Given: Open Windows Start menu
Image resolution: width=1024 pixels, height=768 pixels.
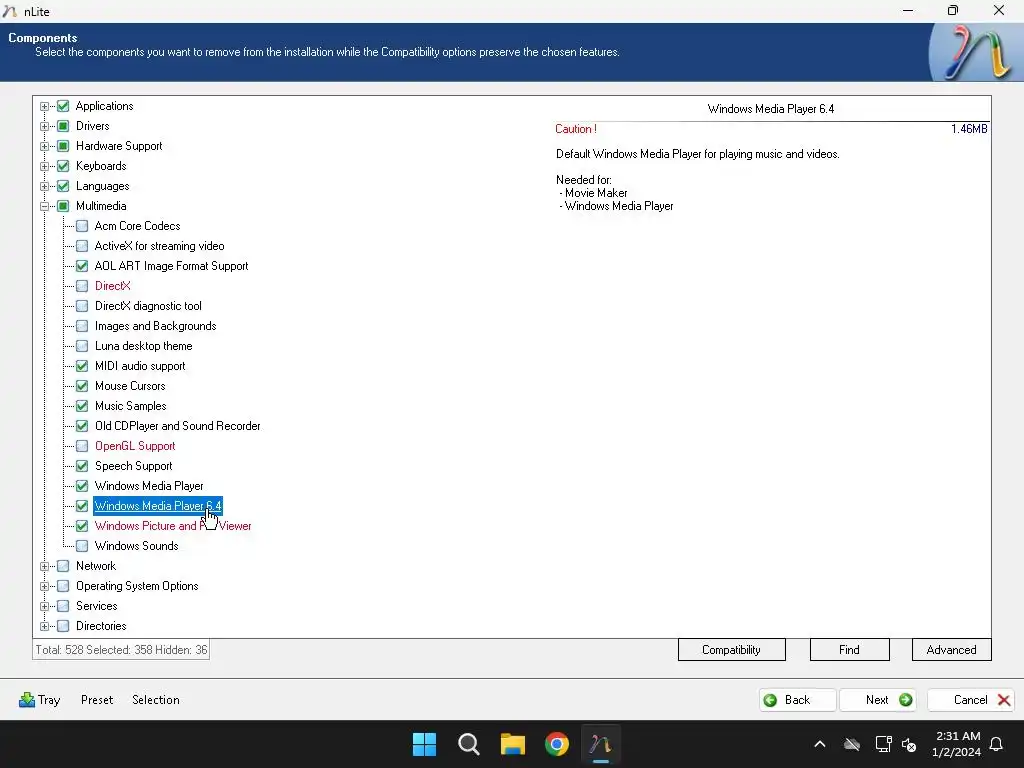Looking at the screenshot, I should [424, 744].
